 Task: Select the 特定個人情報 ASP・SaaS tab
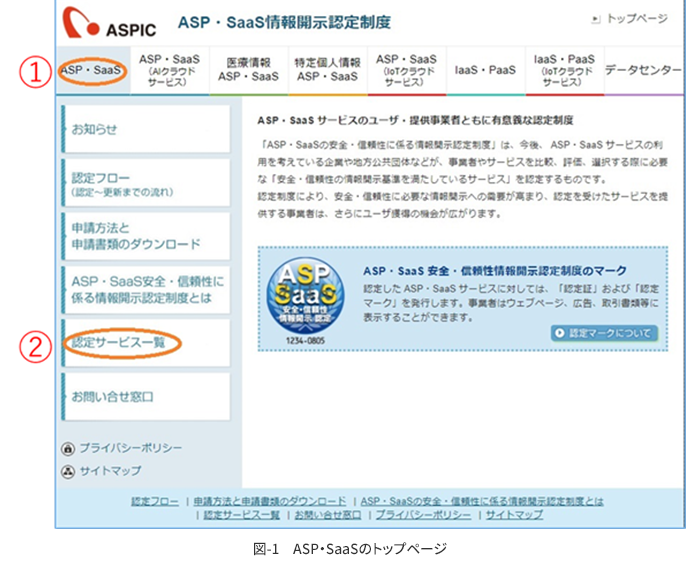click(327, 70)
